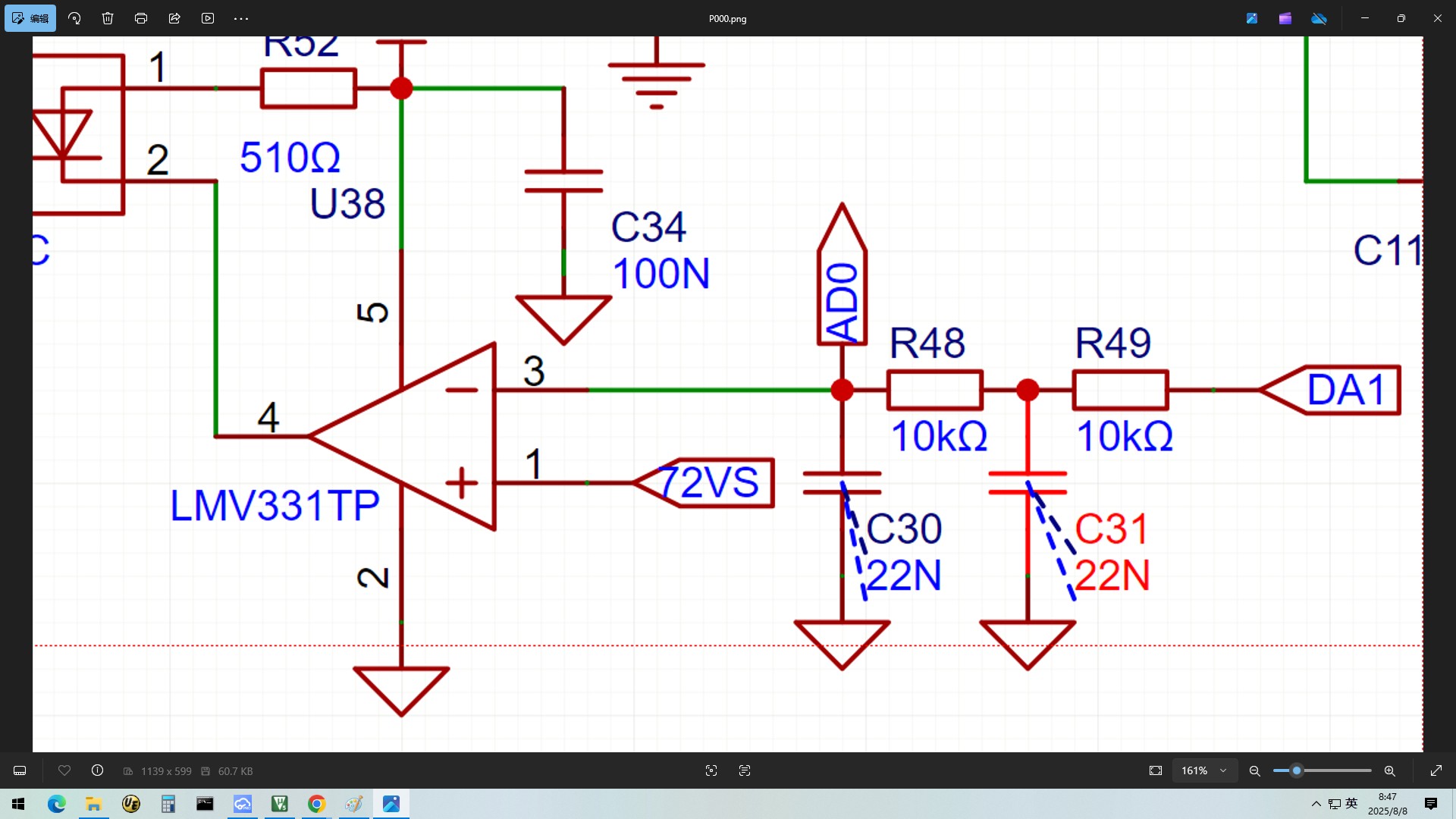Click the DA1 port label in image
Screen dimensions: 1456x819
tap(1347, 391)
